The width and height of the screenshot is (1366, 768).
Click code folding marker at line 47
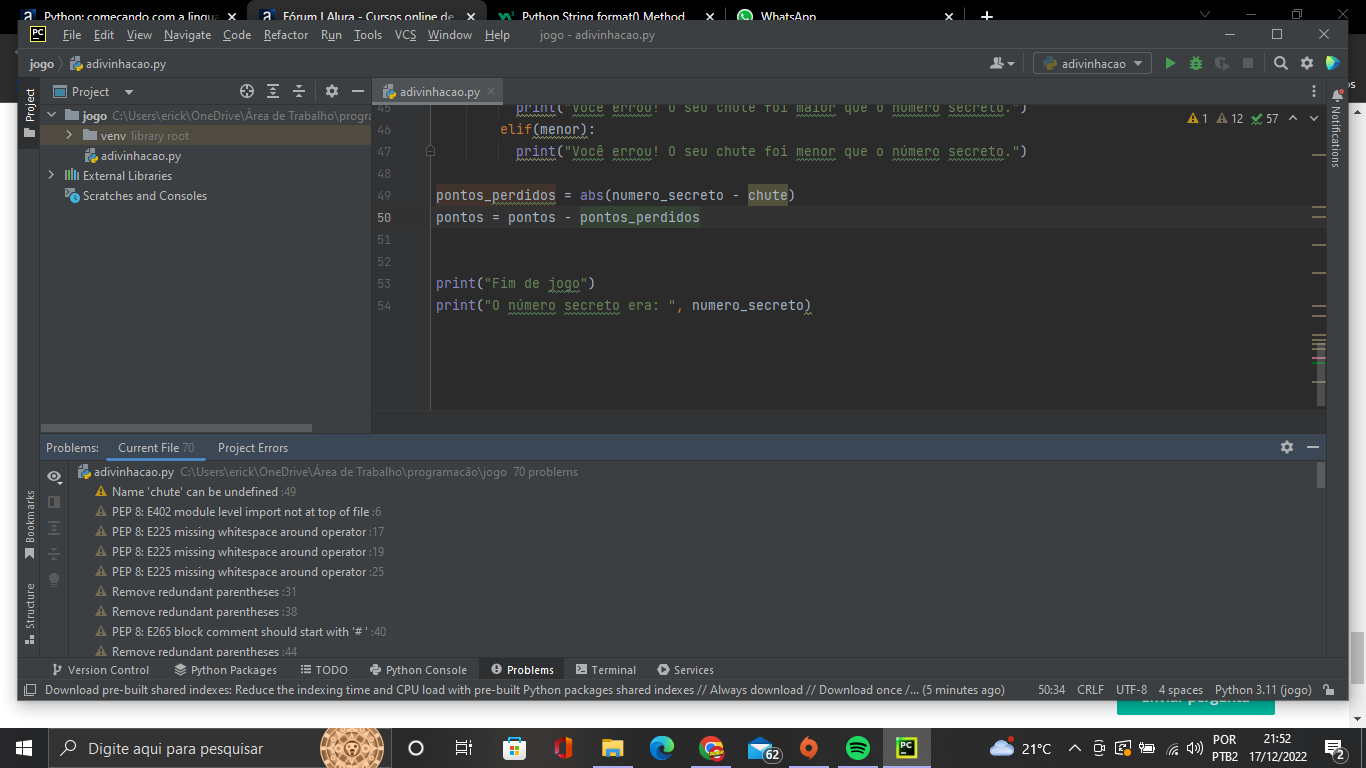click(x=430, y=152)
